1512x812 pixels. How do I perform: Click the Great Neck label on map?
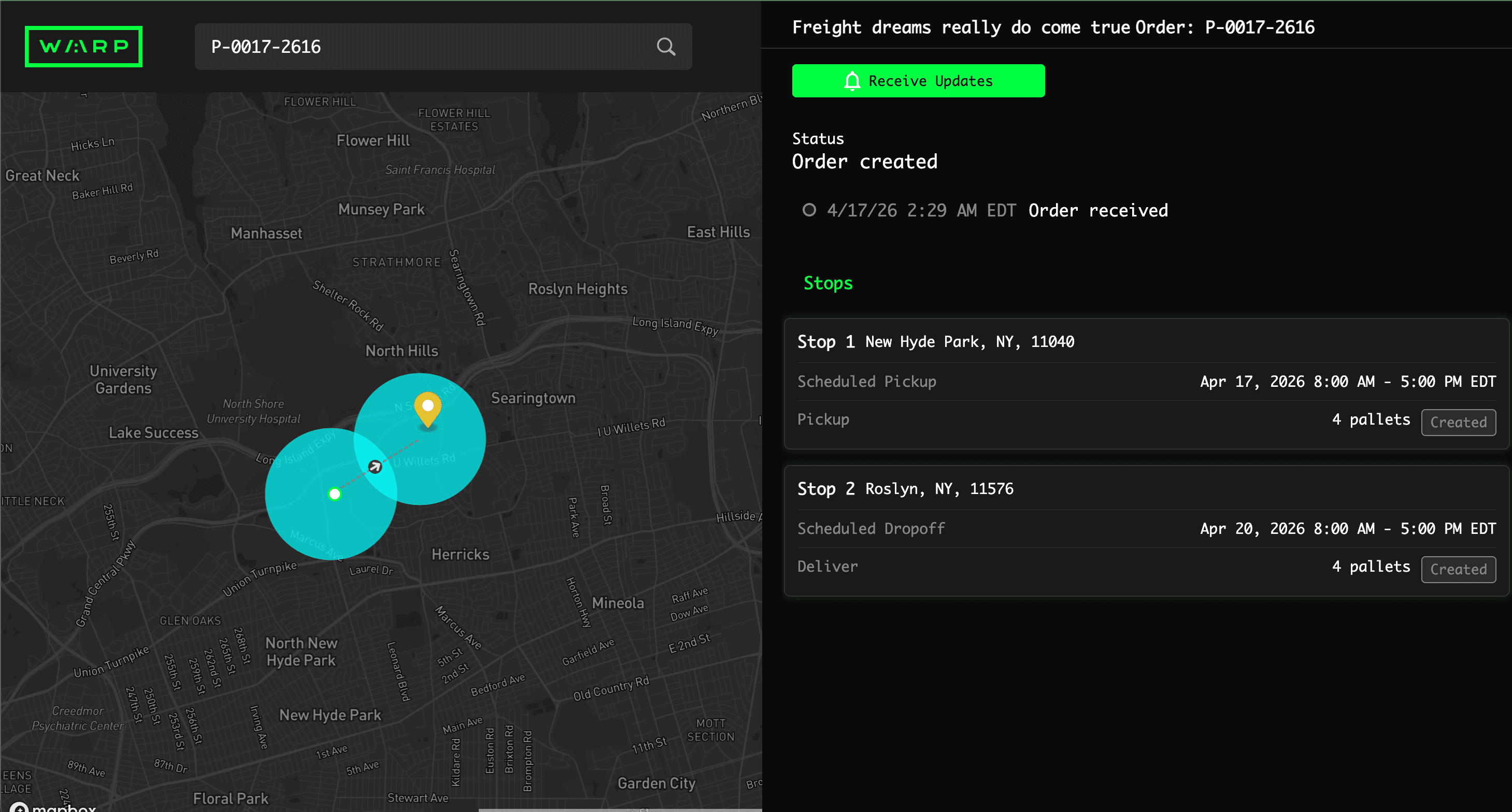tap(42, 176)
